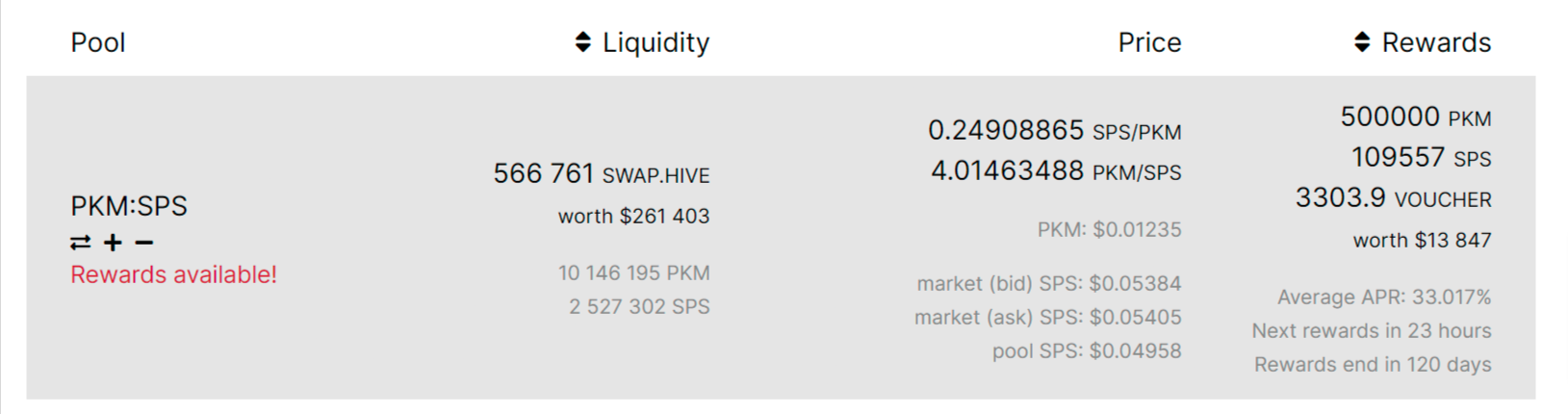Open the PKM:SPS pool name
The height and width of the screenshot is (414, 1568).
[129, 206]
